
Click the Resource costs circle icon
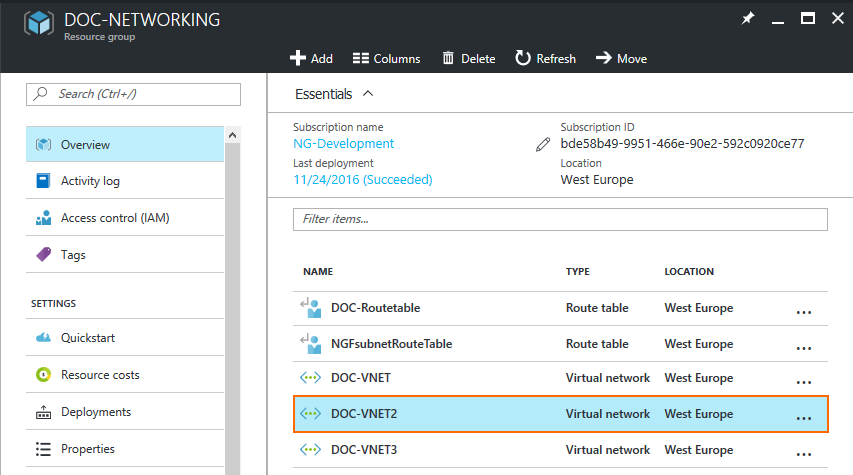[x=44, y=374]
